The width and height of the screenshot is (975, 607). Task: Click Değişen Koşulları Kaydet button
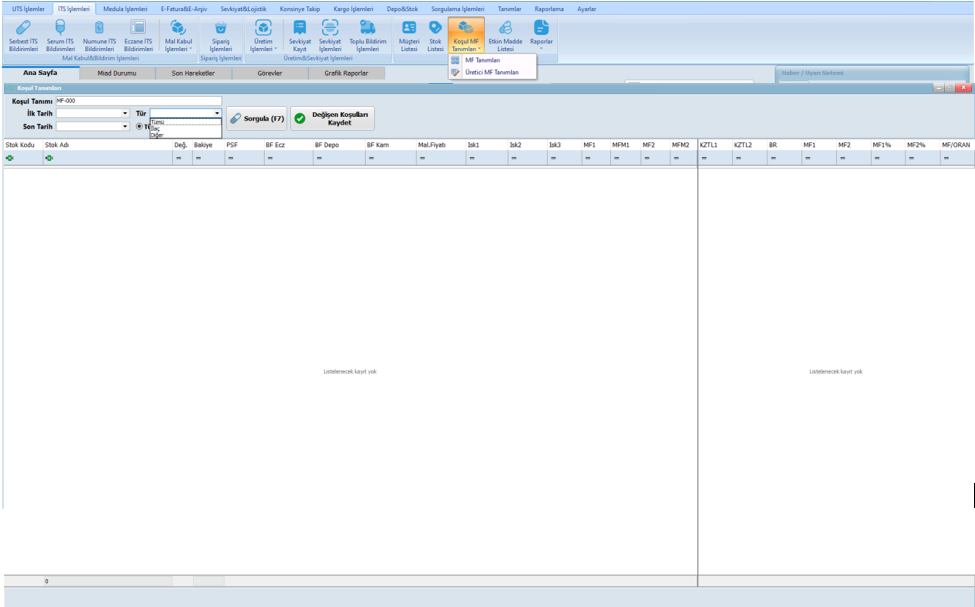pos(332,118)
